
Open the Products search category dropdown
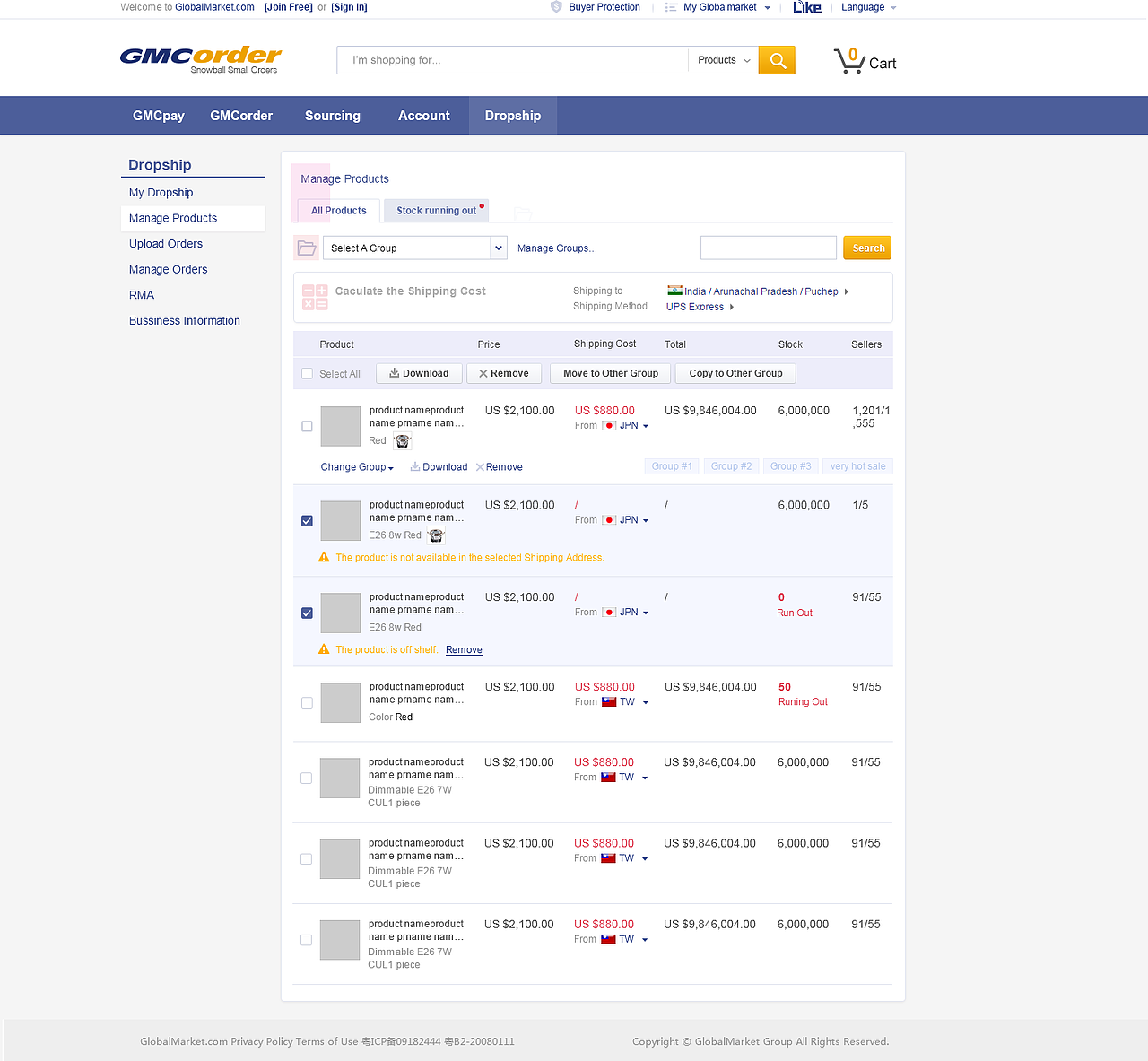click(723, 60)
